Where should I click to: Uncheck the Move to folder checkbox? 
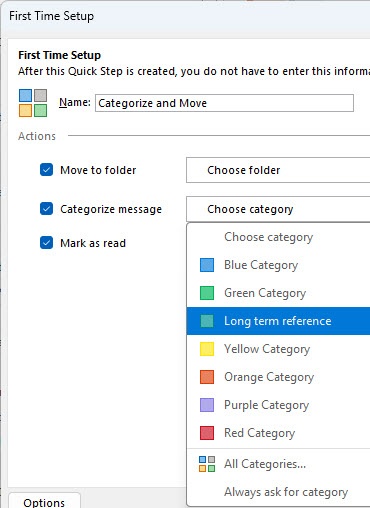46,170
